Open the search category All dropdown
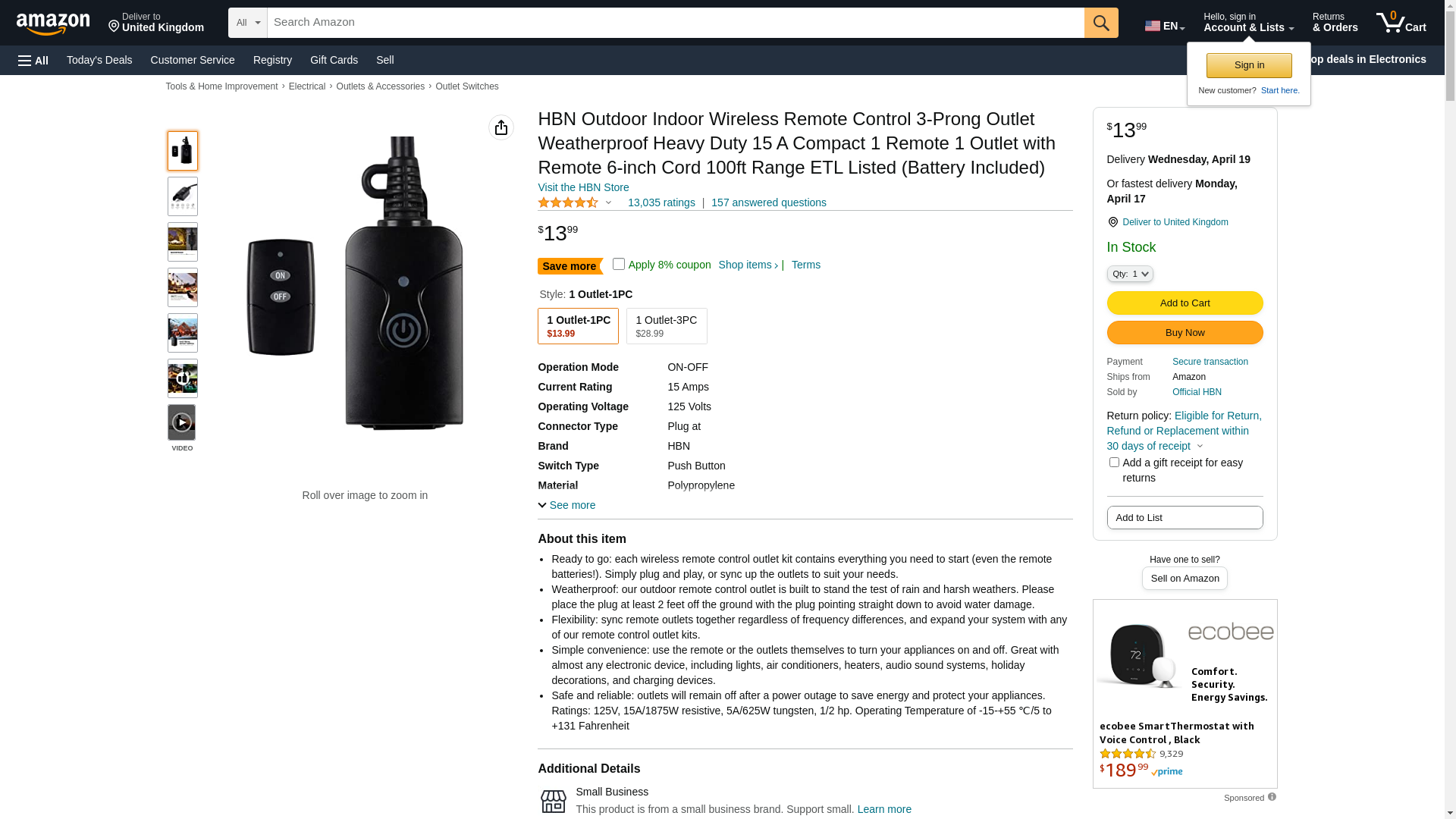 248,23
